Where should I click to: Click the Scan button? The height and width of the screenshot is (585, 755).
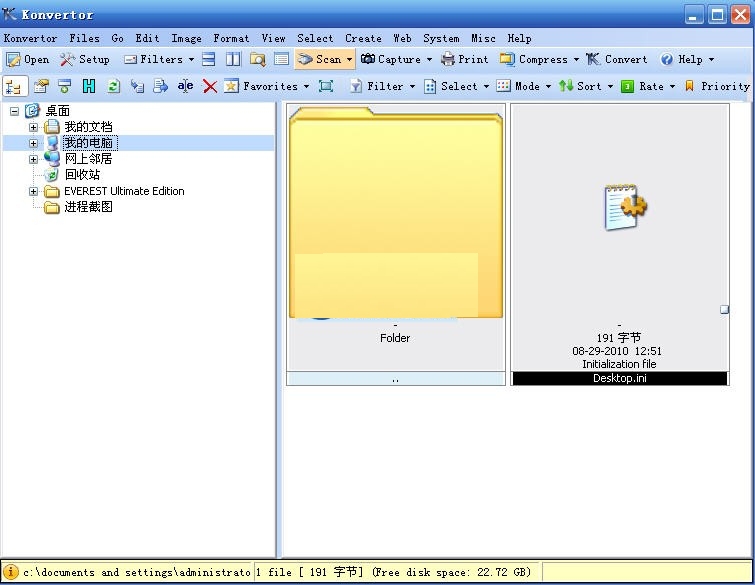(320, 59)
